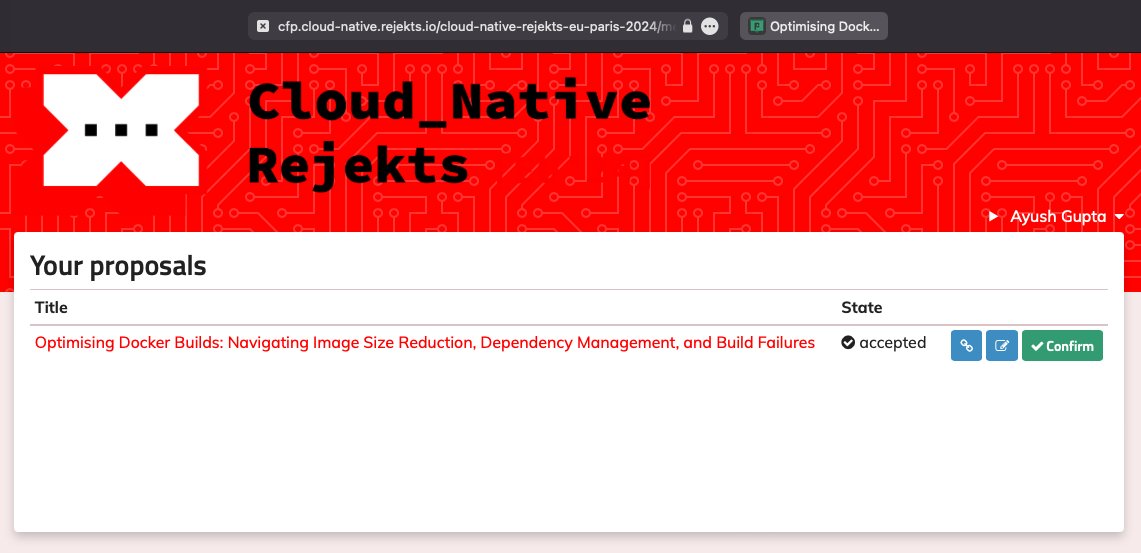Click the triangle before Ayush Gupta

point(993,216)
